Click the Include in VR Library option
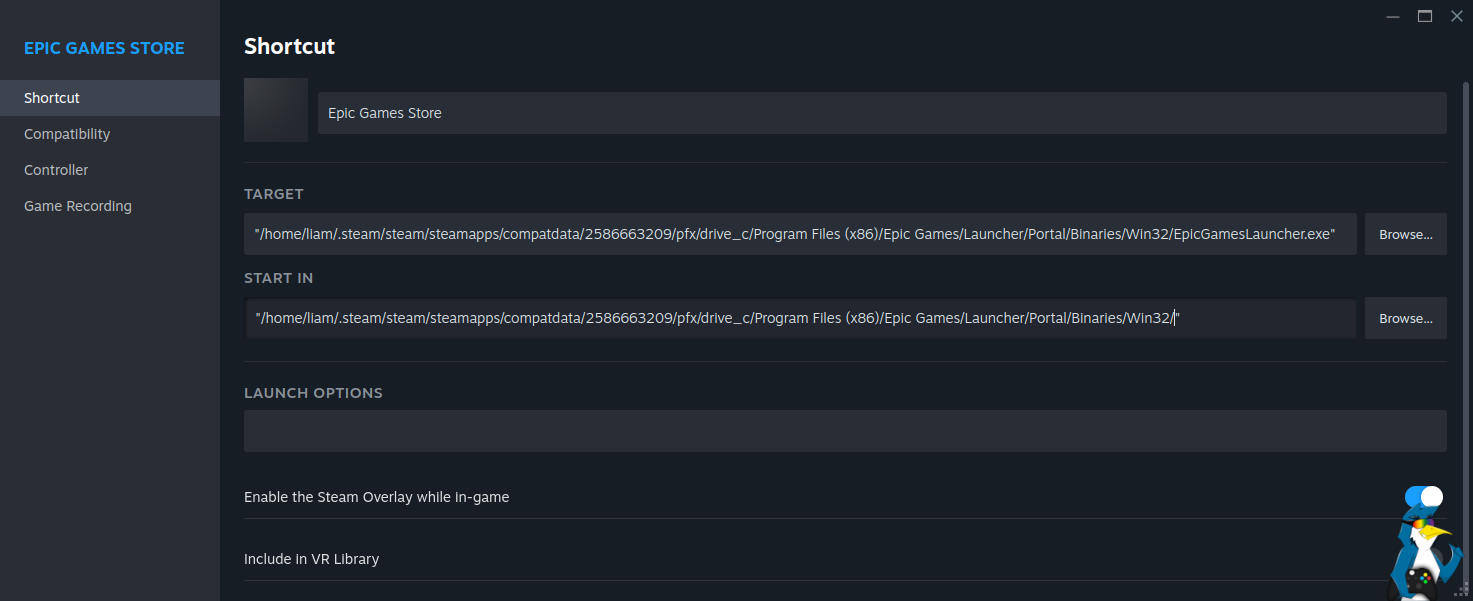1473x601 pixels. (311, 559)
